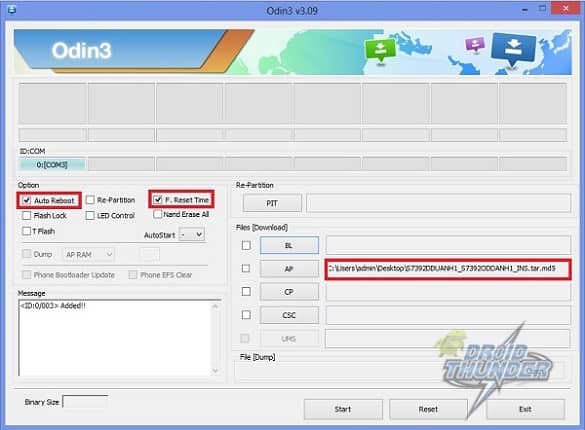
Task: Open the AutoStart dropdown
Action: [192, 235]
